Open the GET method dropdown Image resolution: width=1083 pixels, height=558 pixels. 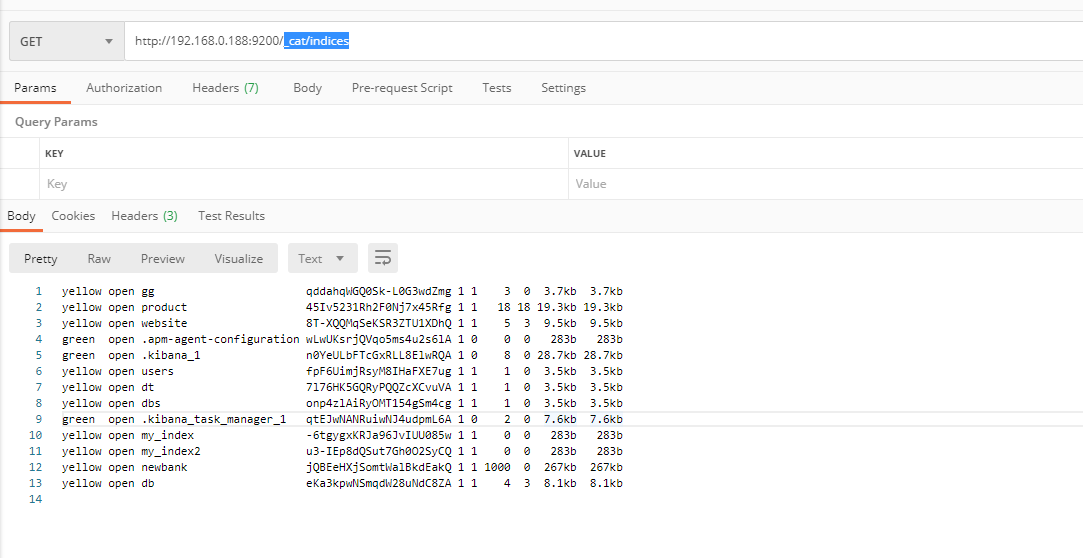(x=66, y=41)
